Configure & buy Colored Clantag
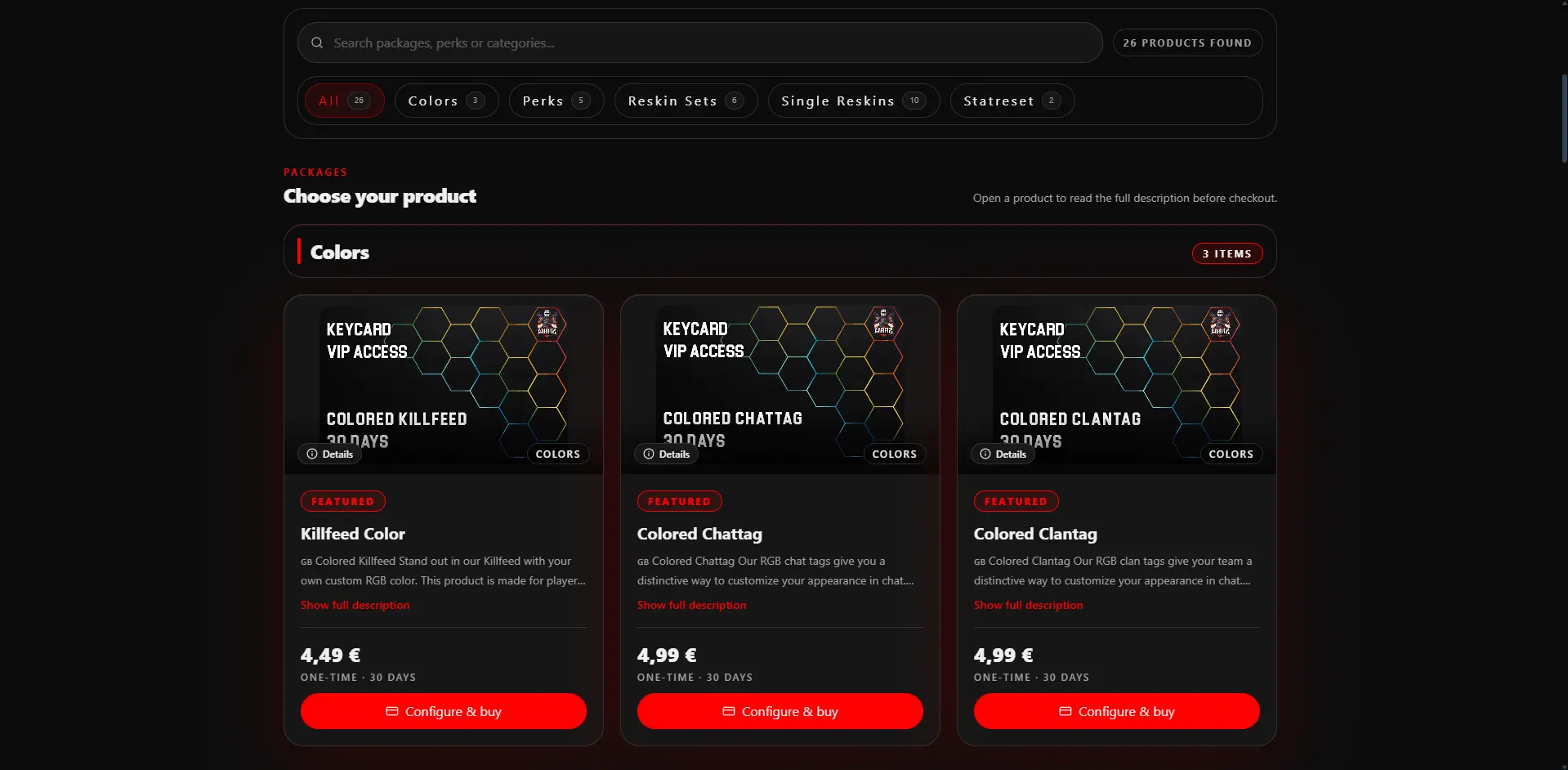Viewport: 1568px width, 770px height. (x=1117, y=711)
